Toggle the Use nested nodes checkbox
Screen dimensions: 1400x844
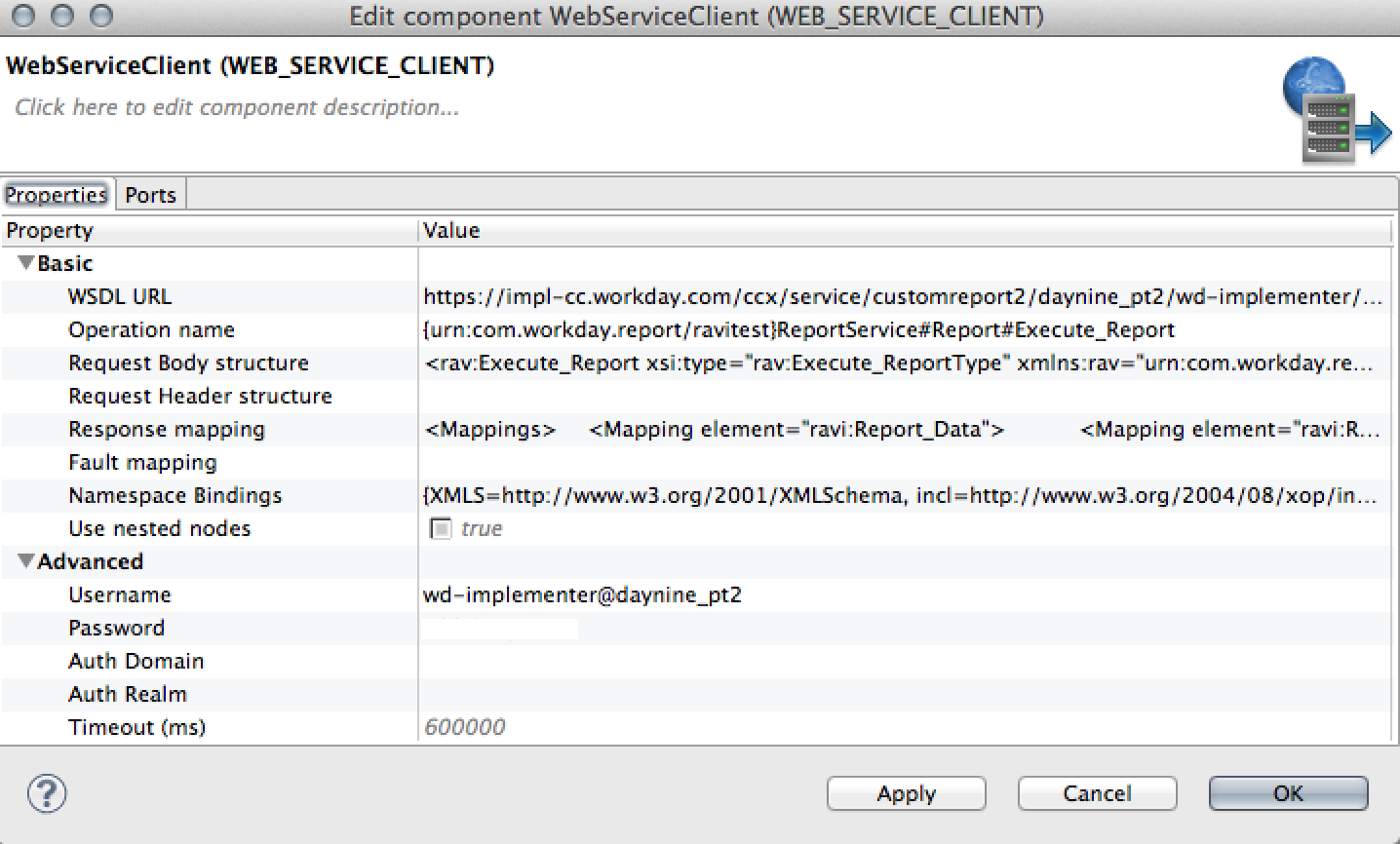click(441, 528)
